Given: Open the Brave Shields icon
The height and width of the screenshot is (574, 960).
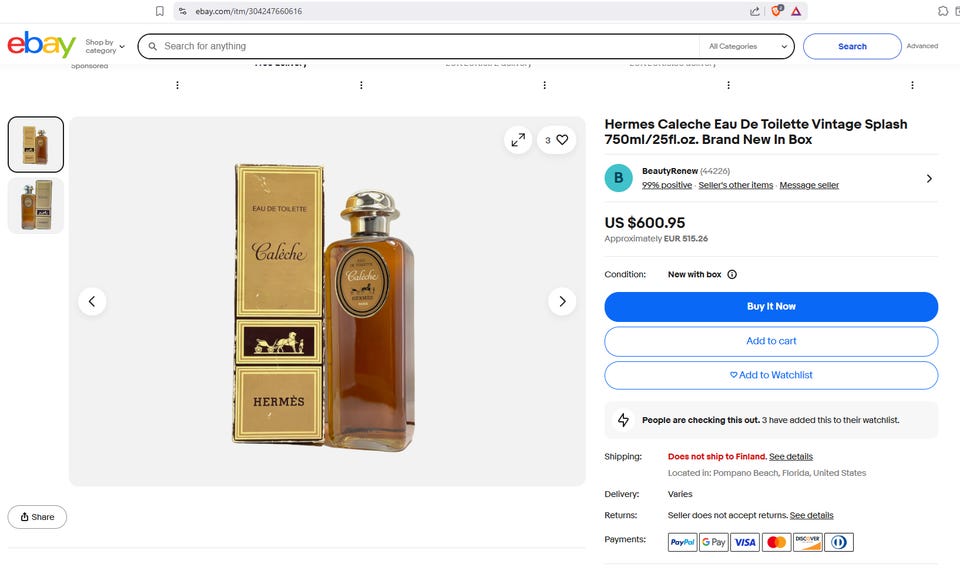Looking at the screenshot, I should [776, 11].
